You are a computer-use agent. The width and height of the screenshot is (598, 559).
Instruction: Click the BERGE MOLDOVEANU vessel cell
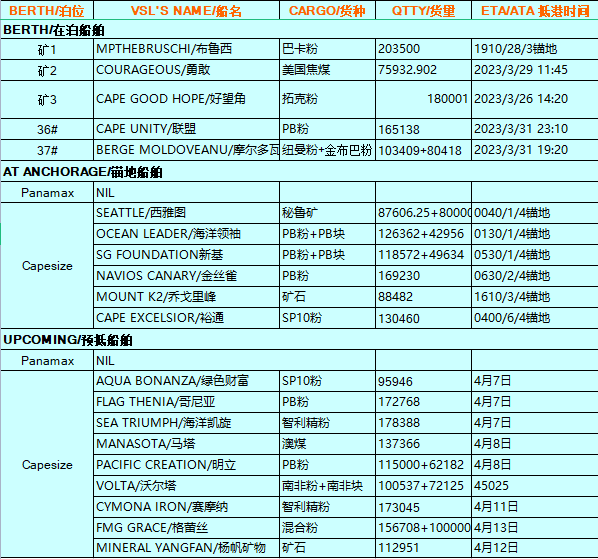coord(186,150)
